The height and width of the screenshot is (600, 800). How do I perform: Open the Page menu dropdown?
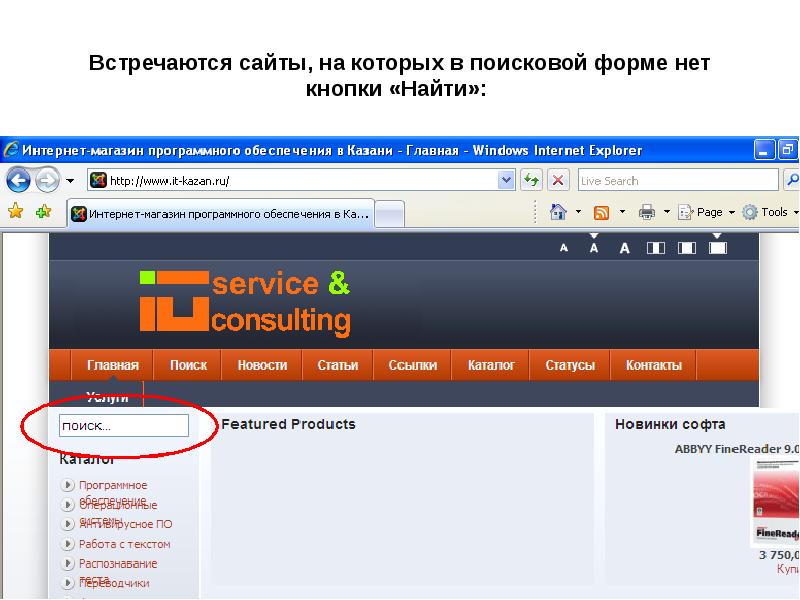709,212
